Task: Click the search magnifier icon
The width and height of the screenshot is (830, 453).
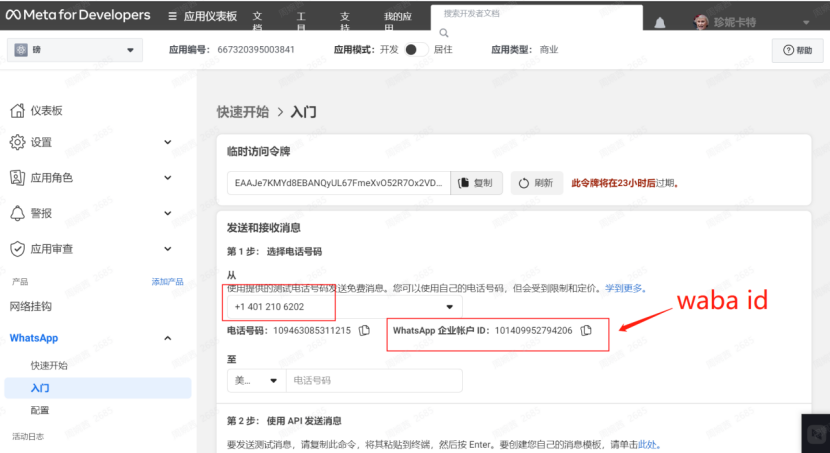Action: [444, 32]
